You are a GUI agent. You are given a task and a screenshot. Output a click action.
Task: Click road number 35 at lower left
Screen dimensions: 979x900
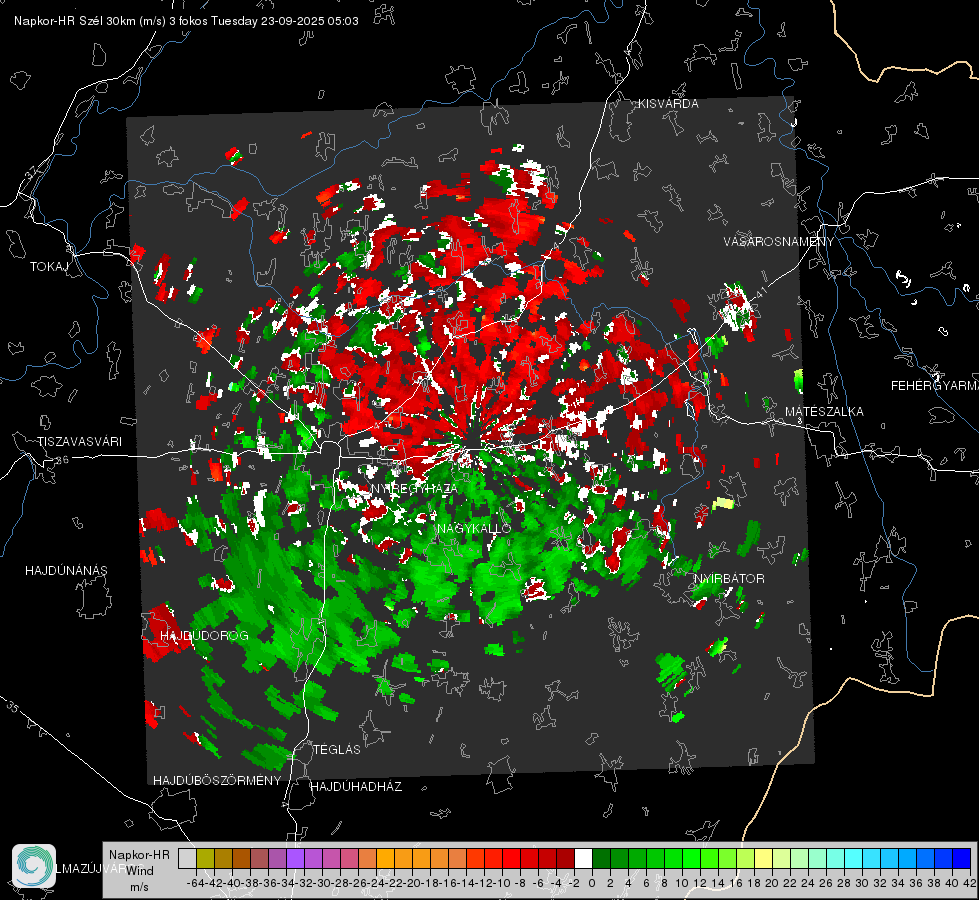[x=12, y=706]
